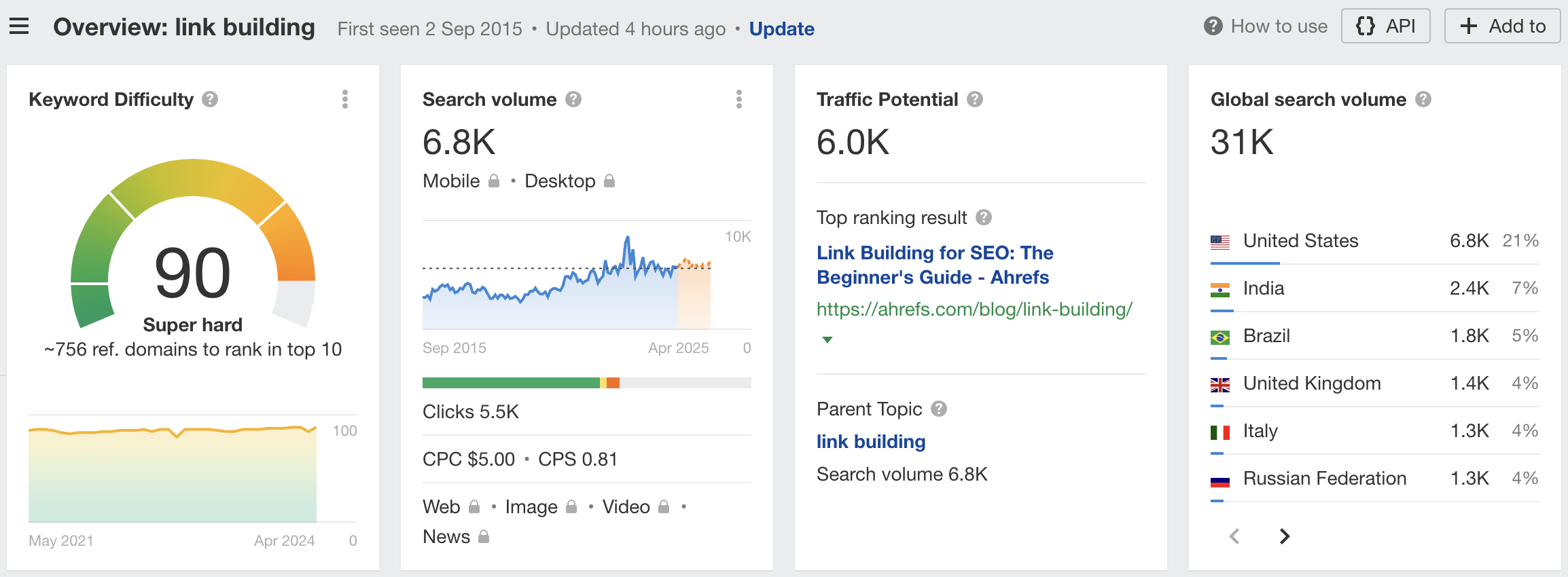Click the green segment of clicks bar
The image size is (1568, 577).
510,383
